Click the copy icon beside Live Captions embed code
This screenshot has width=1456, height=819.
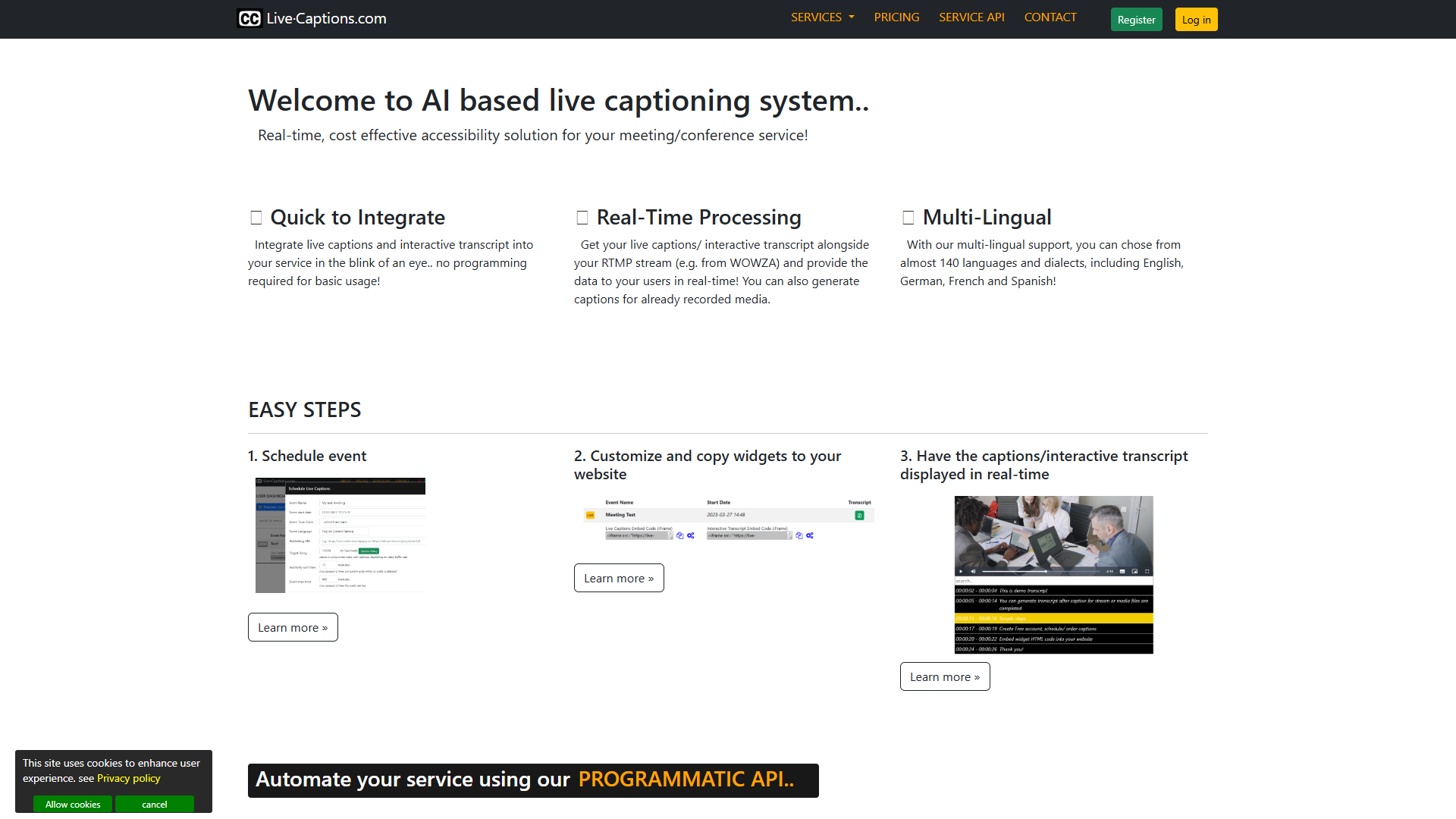click(x=680, y=535)
